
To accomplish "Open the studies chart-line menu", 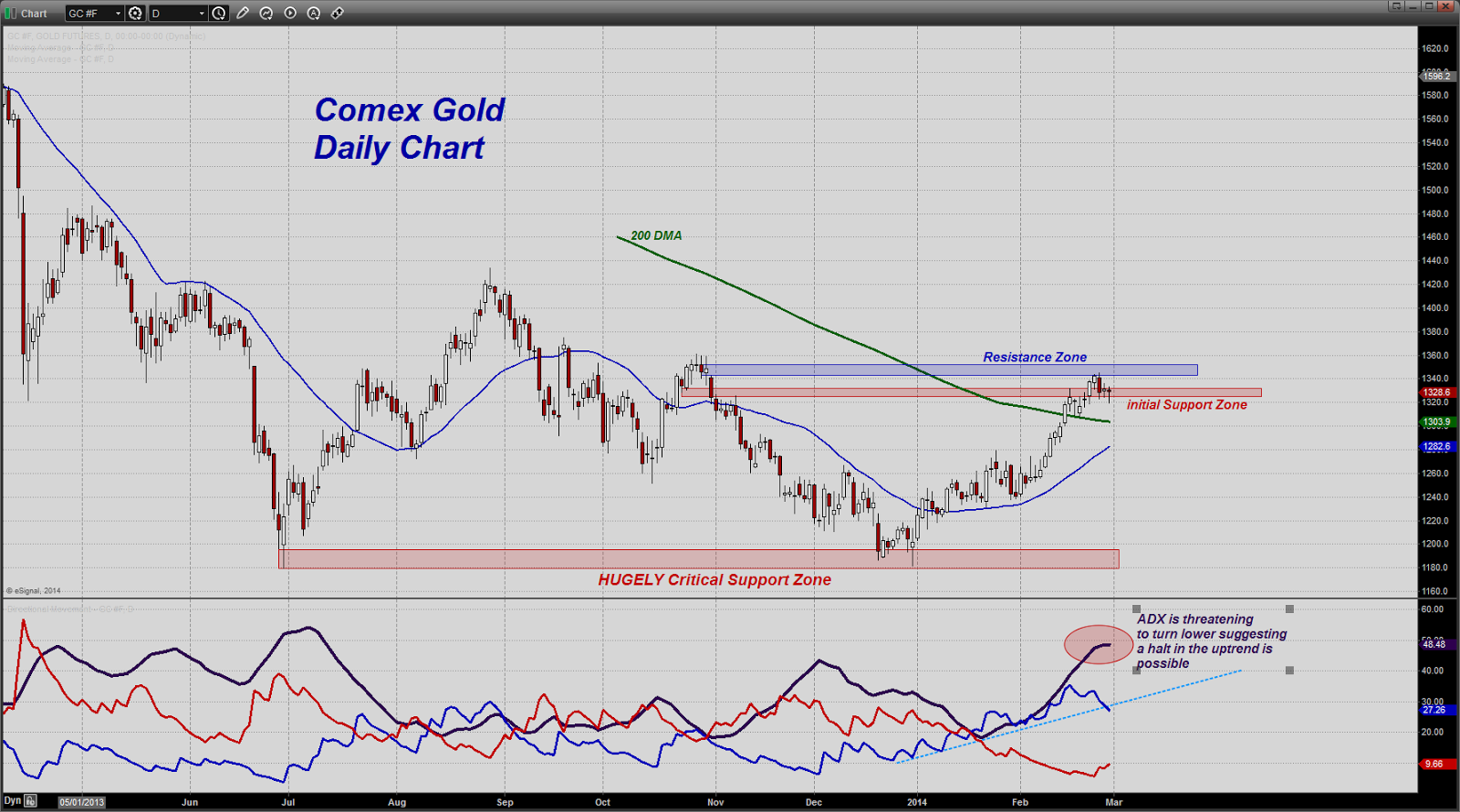I will [x=266, y=14].
